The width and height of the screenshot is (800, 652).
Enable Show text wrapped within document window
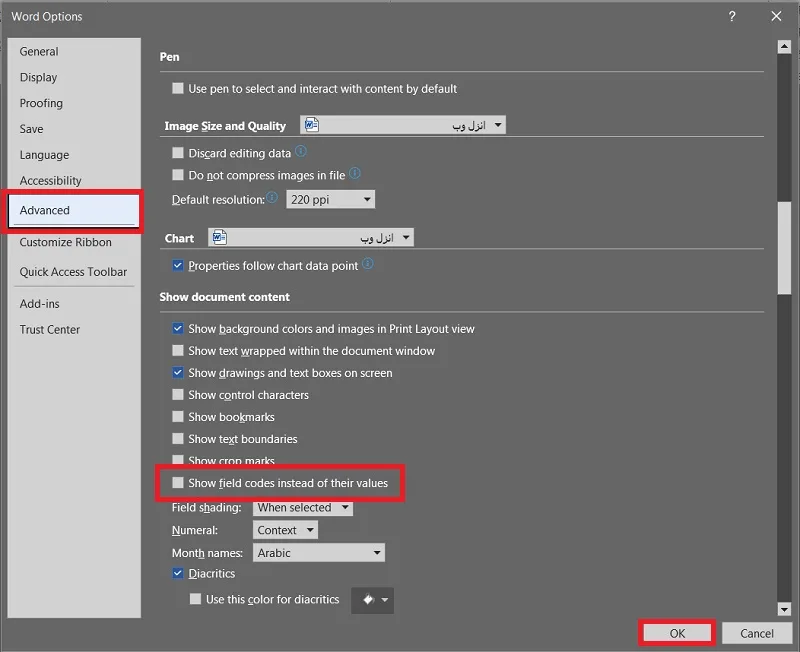point(178,350)
